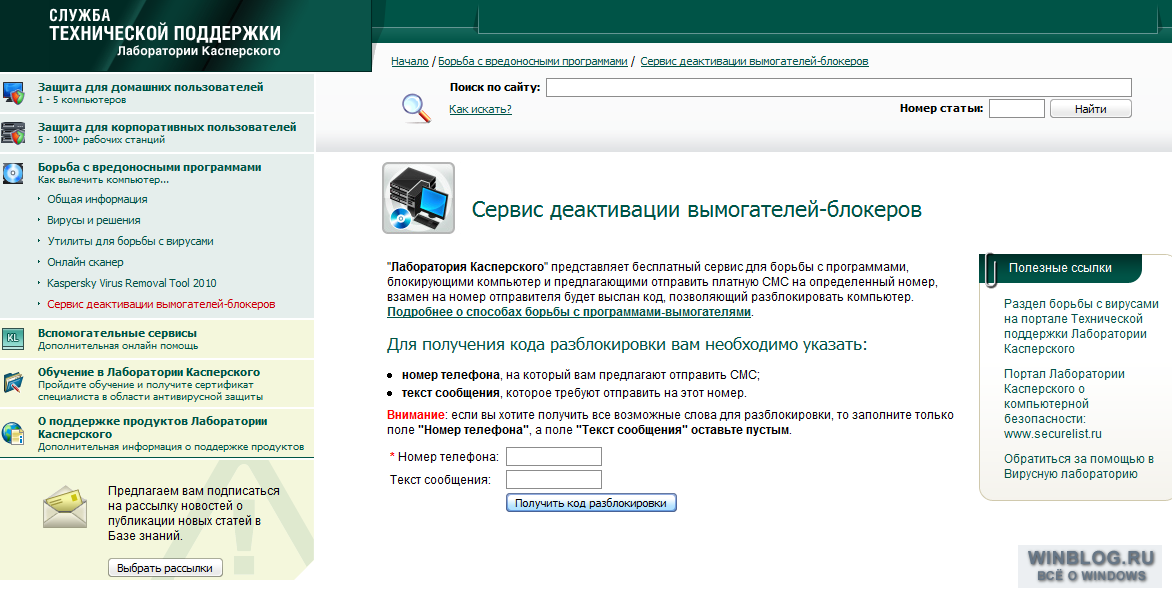Focus the Номер телефона input field
The image size is (1172, 599).
coord(554,456)
